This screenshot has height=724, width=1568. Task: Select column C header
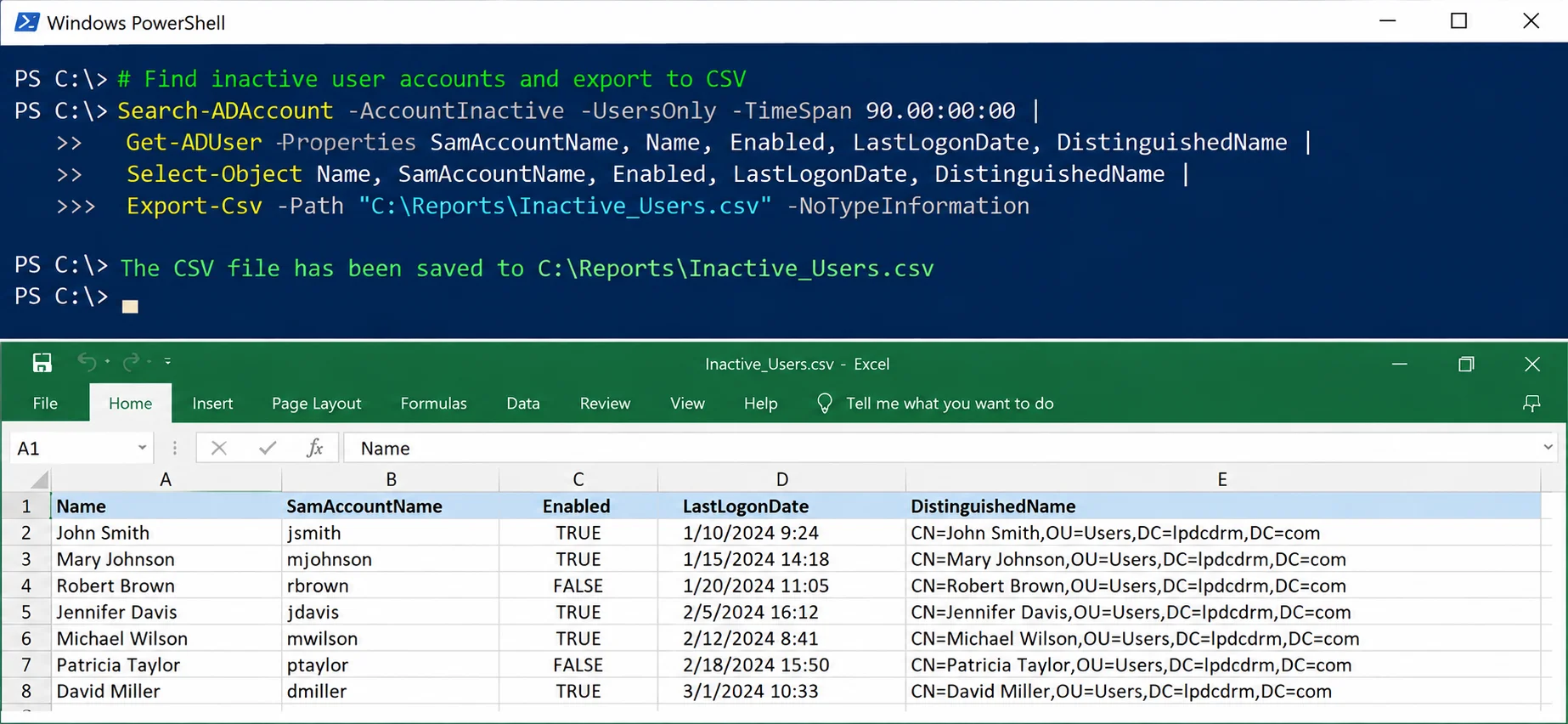tap(578, 479)
